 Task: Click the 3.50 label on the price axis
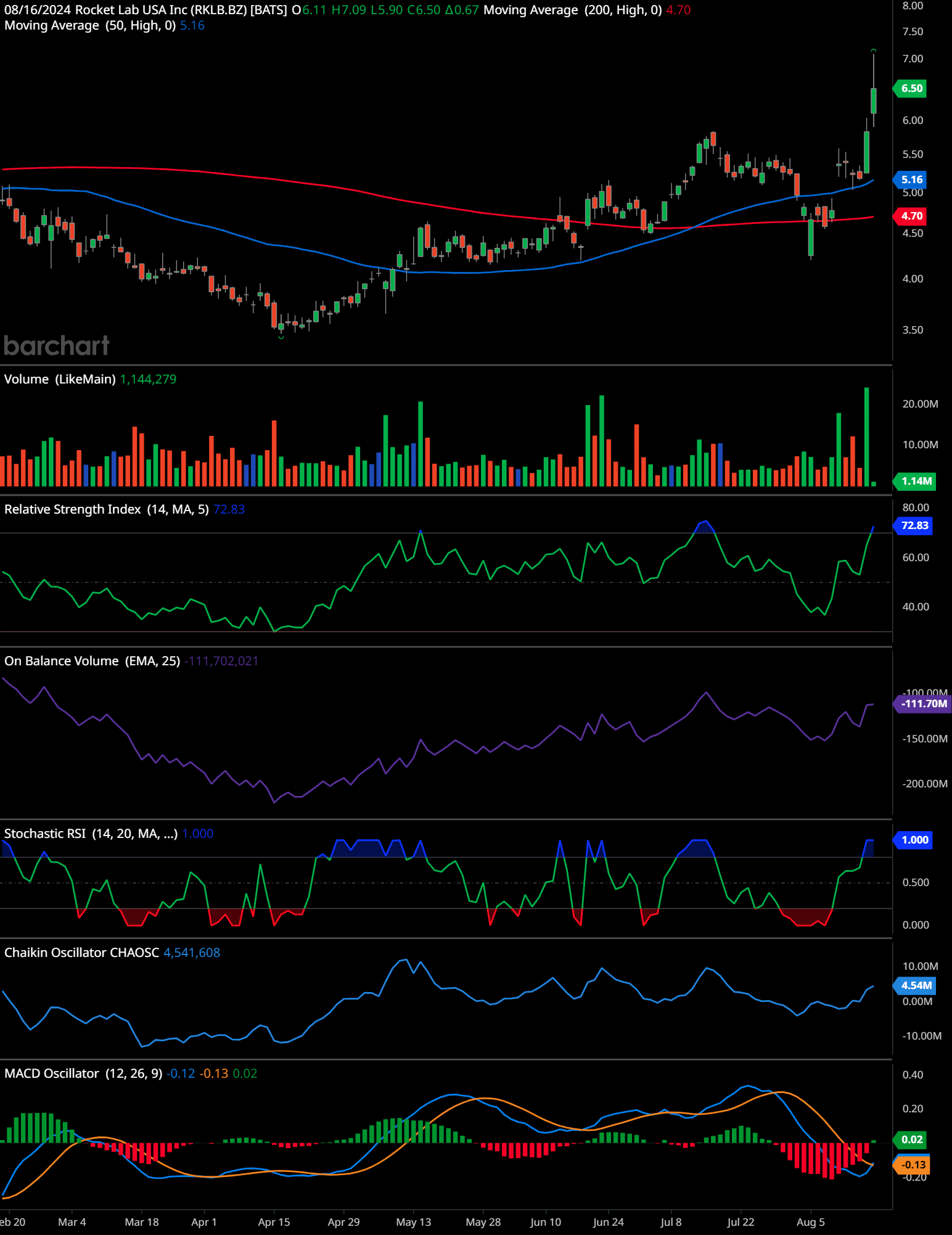pos(913,330)
